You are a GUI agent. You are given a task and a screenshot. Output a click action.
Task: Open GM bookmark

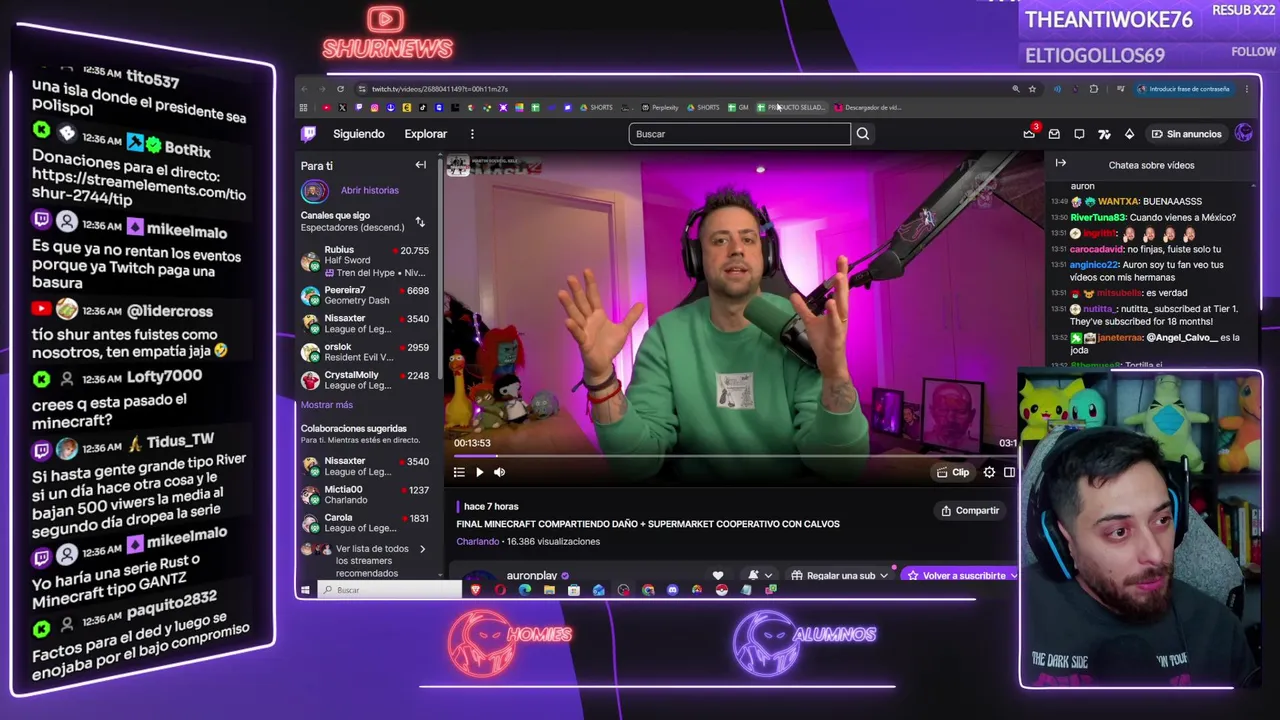[x=738, y=107]
